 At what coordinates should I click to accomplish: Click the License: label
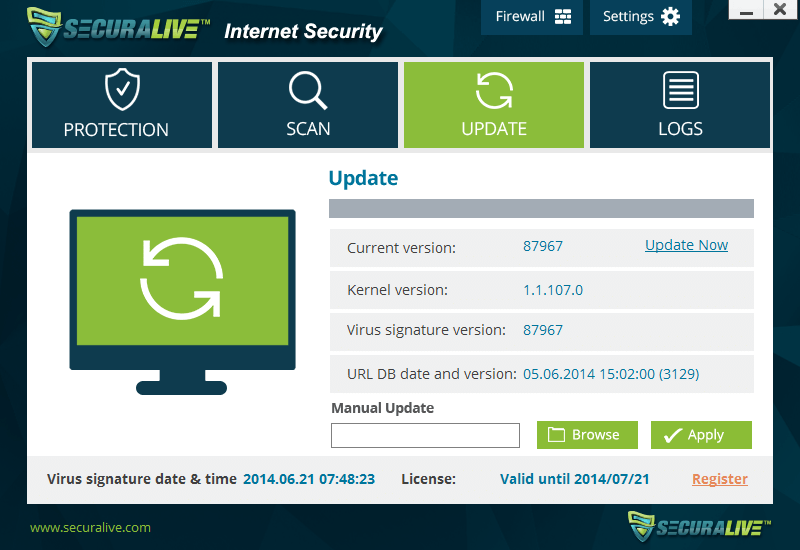click(x=429, y=479)
